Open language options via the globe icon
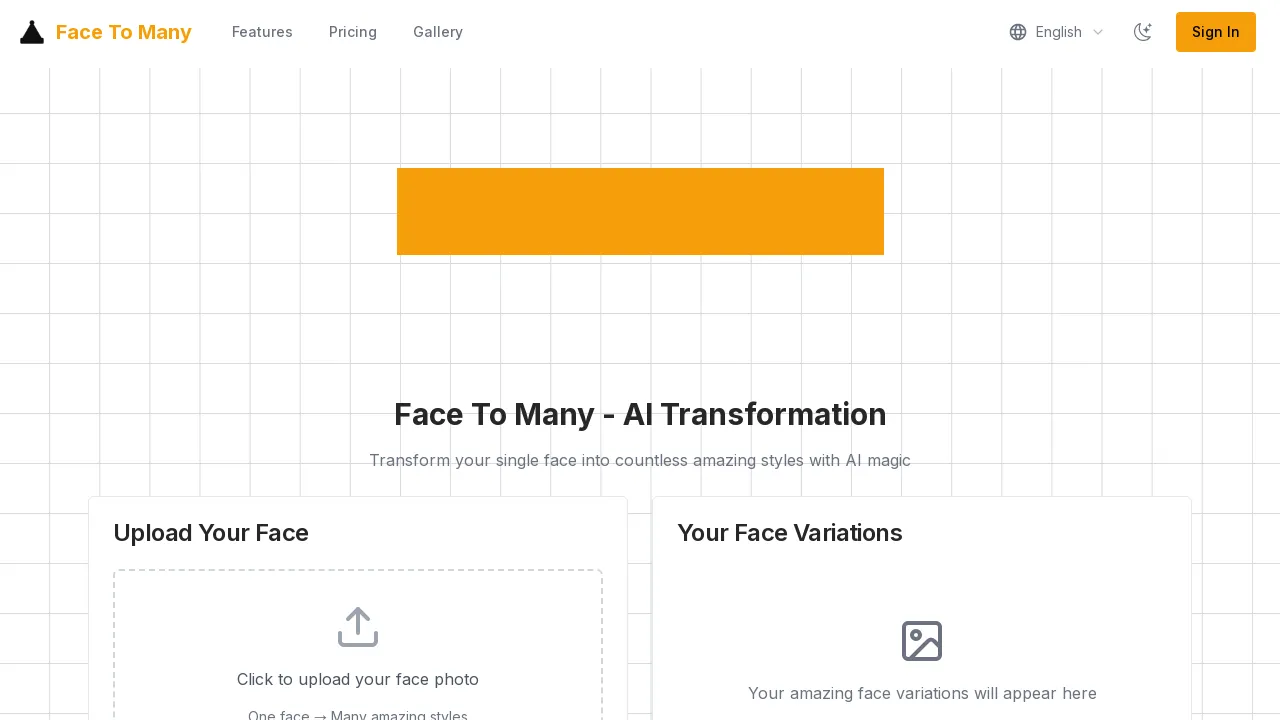This screenshot has height=720, width=1280. pyautogui.click(x=1018, y=32)
